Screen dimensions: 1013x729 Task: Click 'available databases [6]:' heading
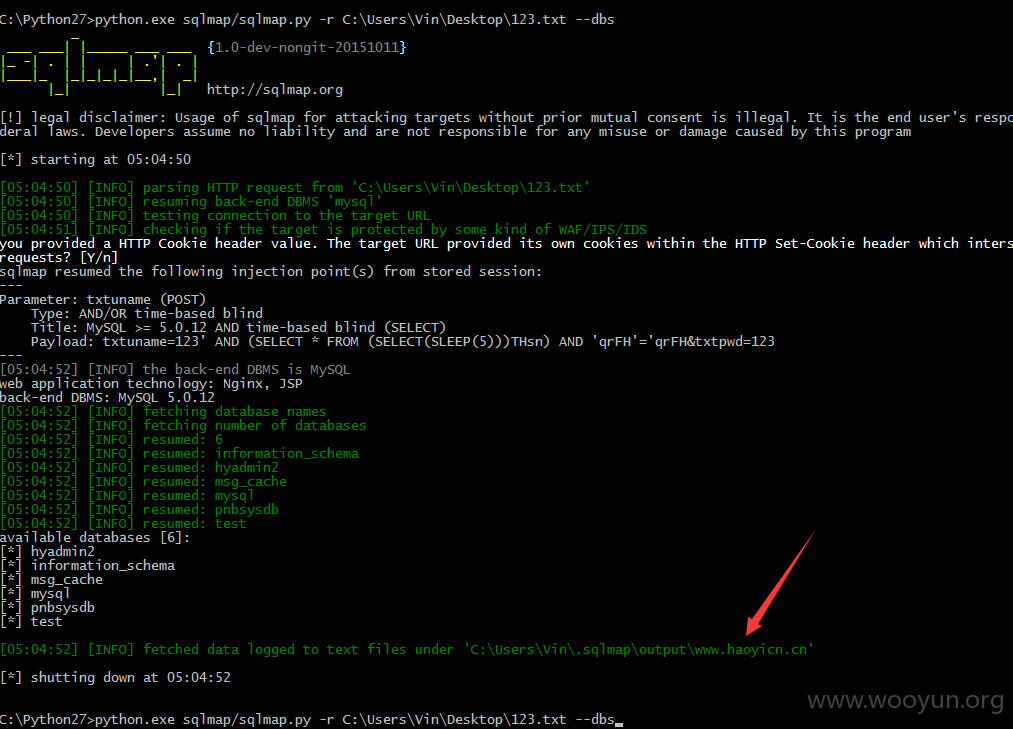pyautogui.click(x=95, y=538)
